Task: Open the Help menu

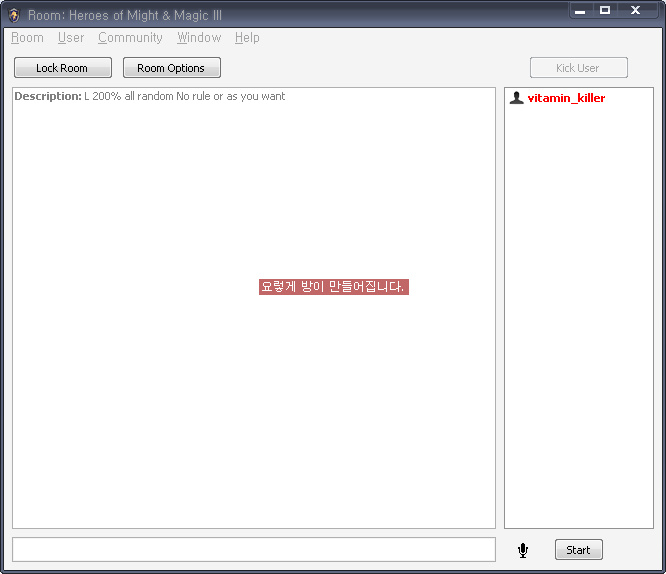Action: [x=247, y=38]
